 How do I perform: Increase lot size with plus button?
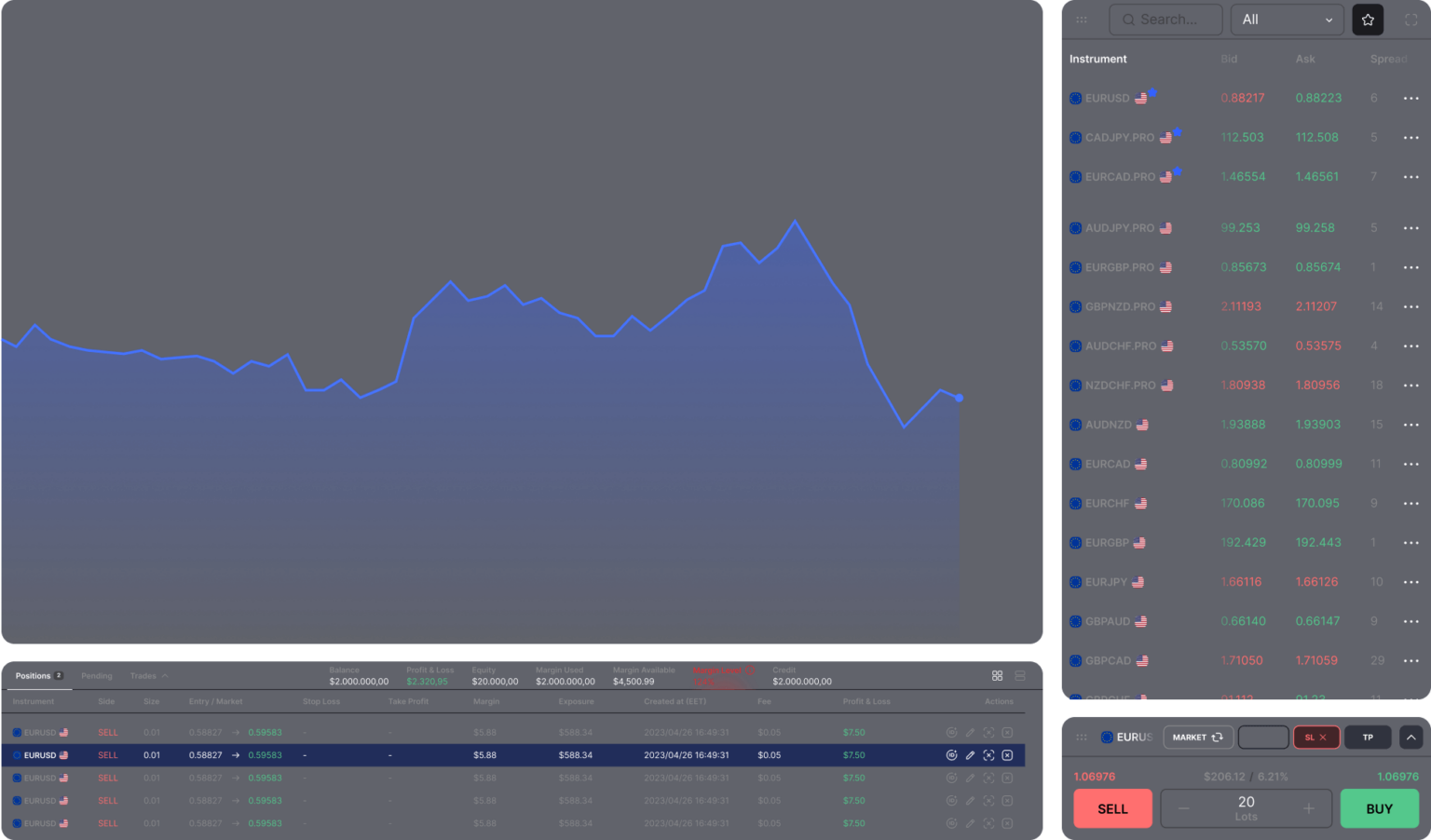coord(1308,808)
